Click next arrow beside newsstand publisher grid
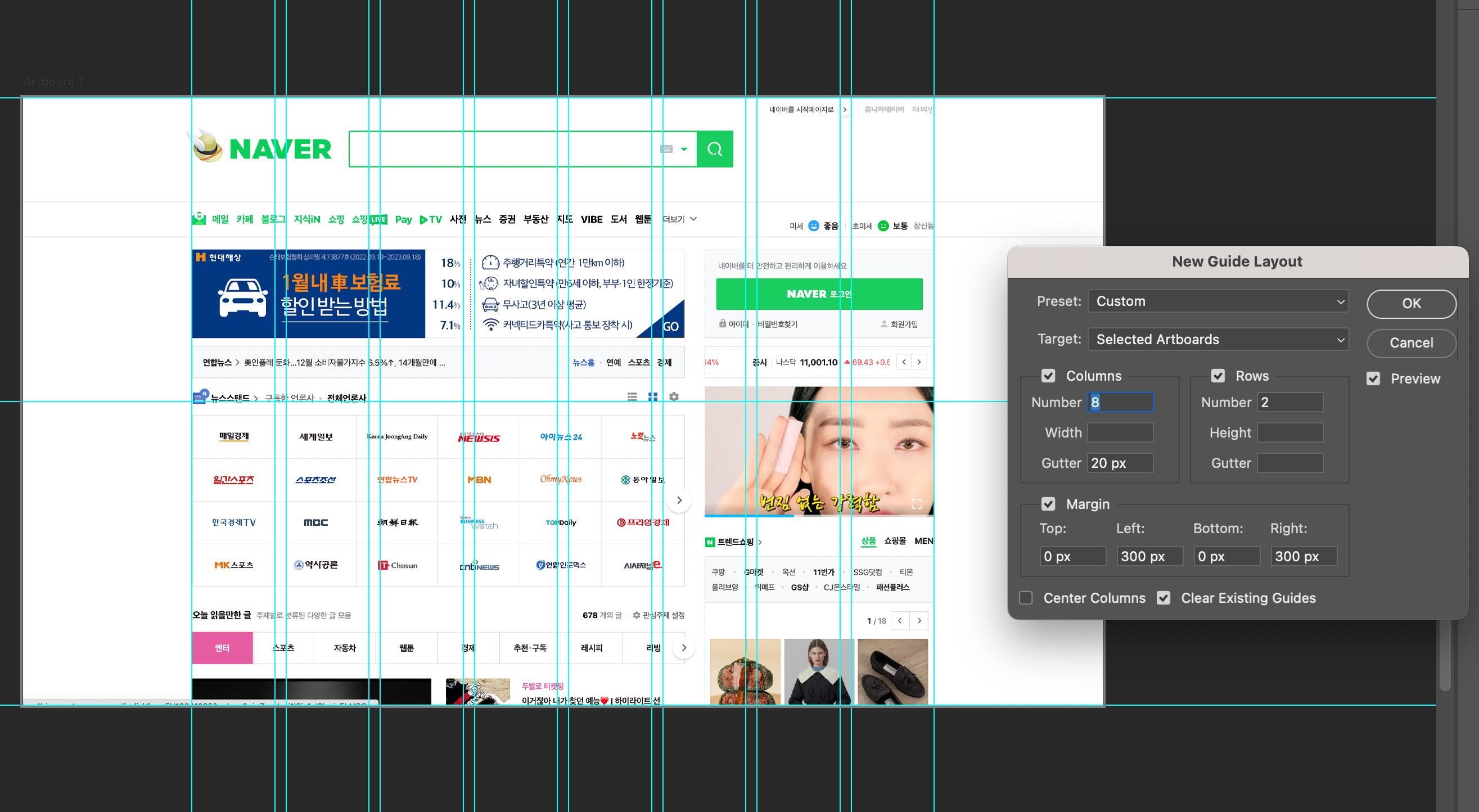Viewport: 1479px width, 812px height. tap(679, 500)
